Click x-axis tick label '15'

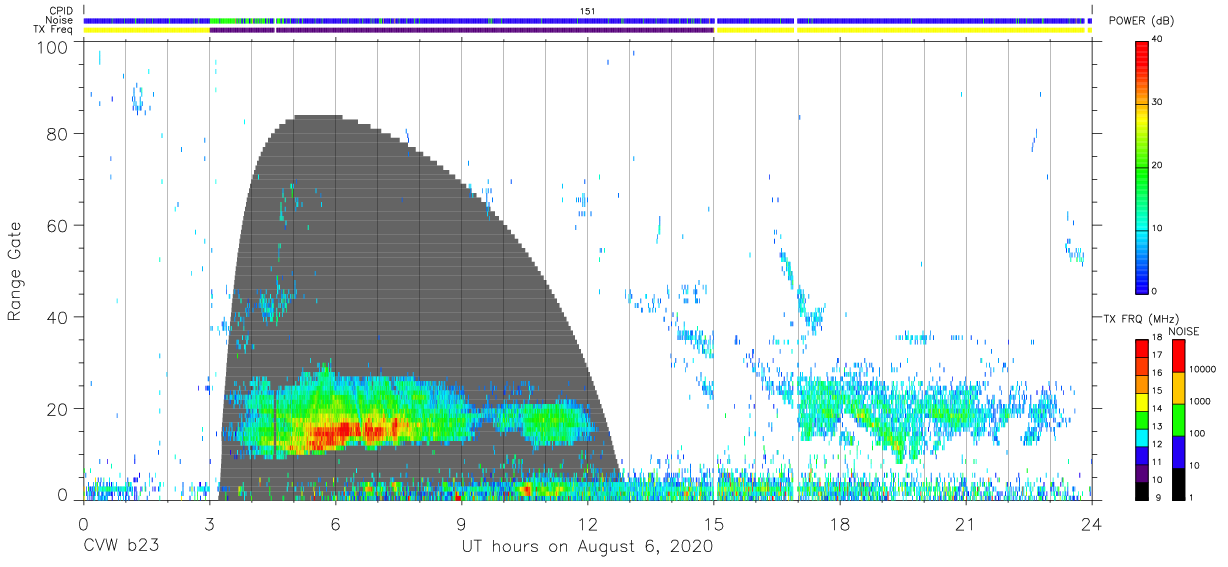tap(713, 524)
